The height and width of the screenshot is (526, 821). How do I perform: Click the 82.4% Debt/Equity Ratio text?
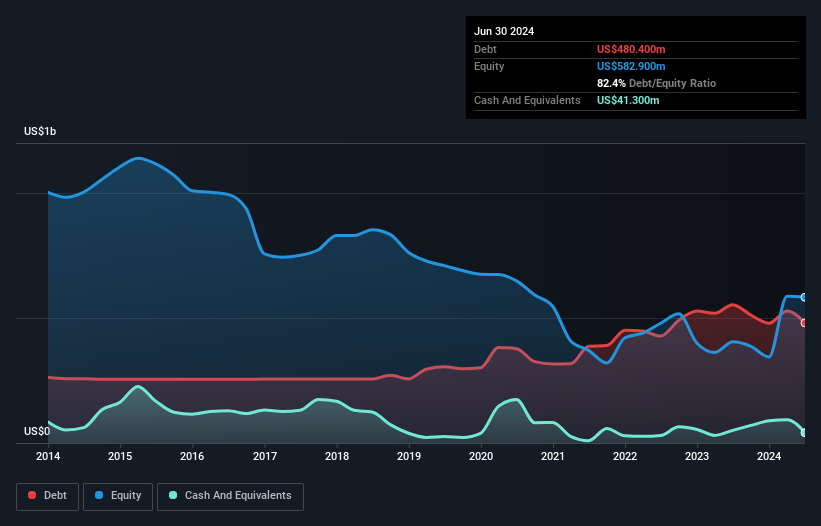coord(657,83)
